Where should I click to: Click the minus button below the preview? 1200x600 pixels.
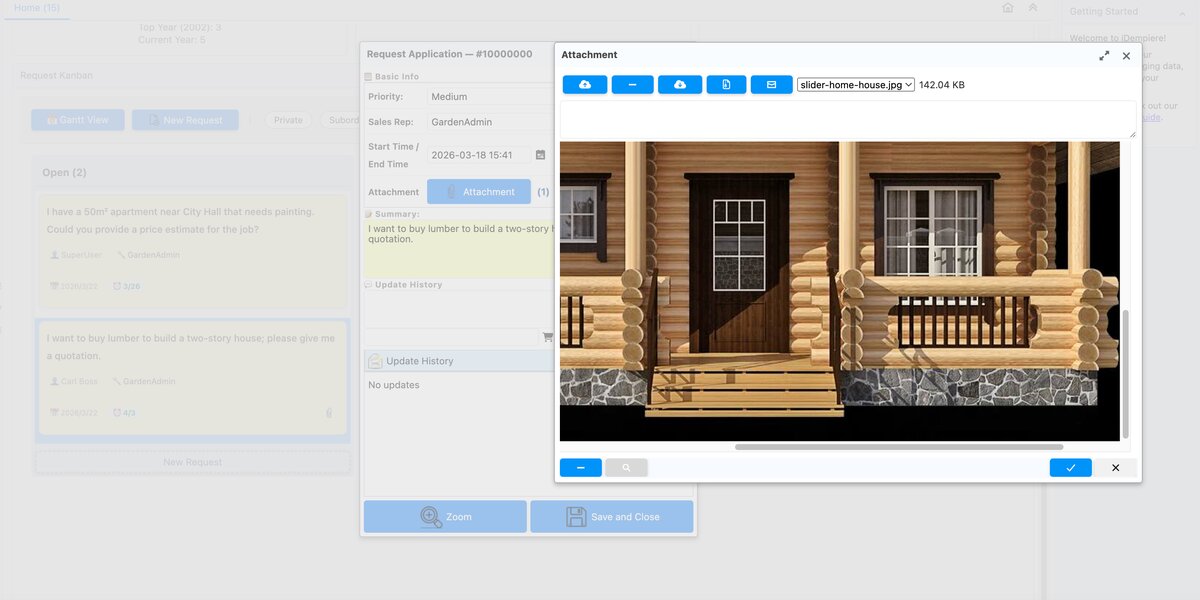coord(581,467)
